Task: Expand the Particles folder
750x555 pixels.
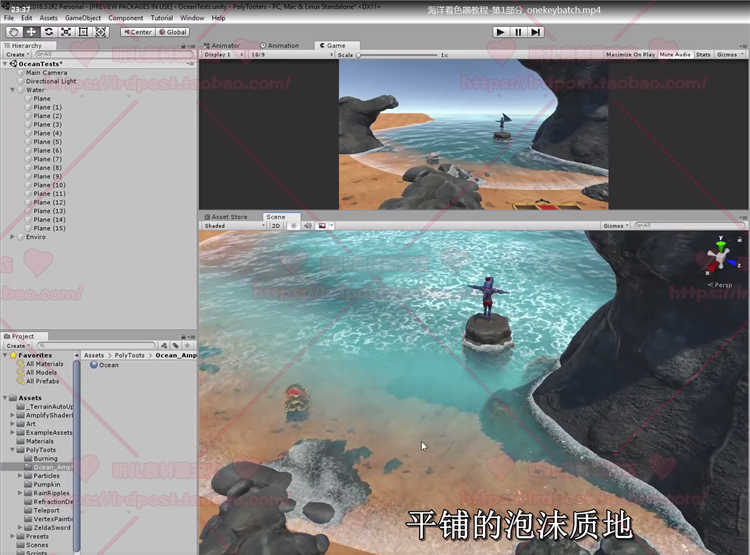Action: [20, 476]
